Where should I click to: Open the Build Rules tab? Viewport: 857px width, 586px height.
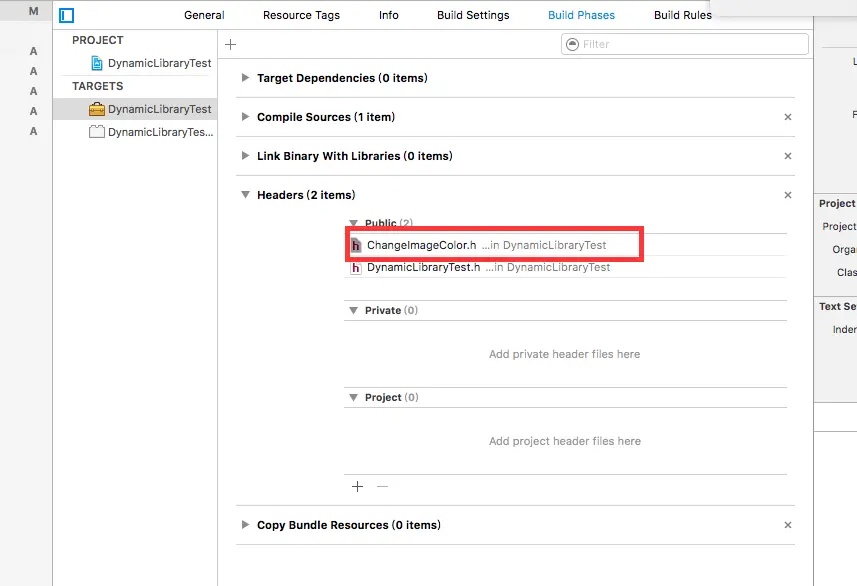click(x=683, y=15)
